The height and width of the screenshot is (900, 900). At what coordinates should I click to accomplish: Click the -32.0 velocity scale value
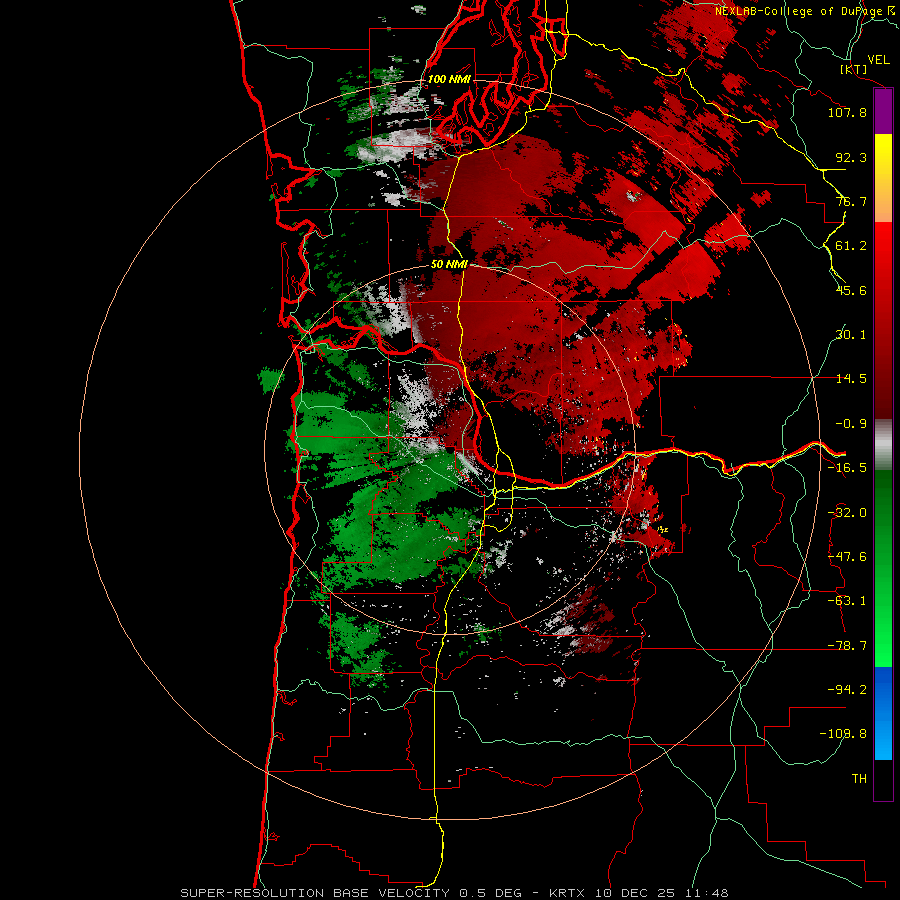point(847,513)
